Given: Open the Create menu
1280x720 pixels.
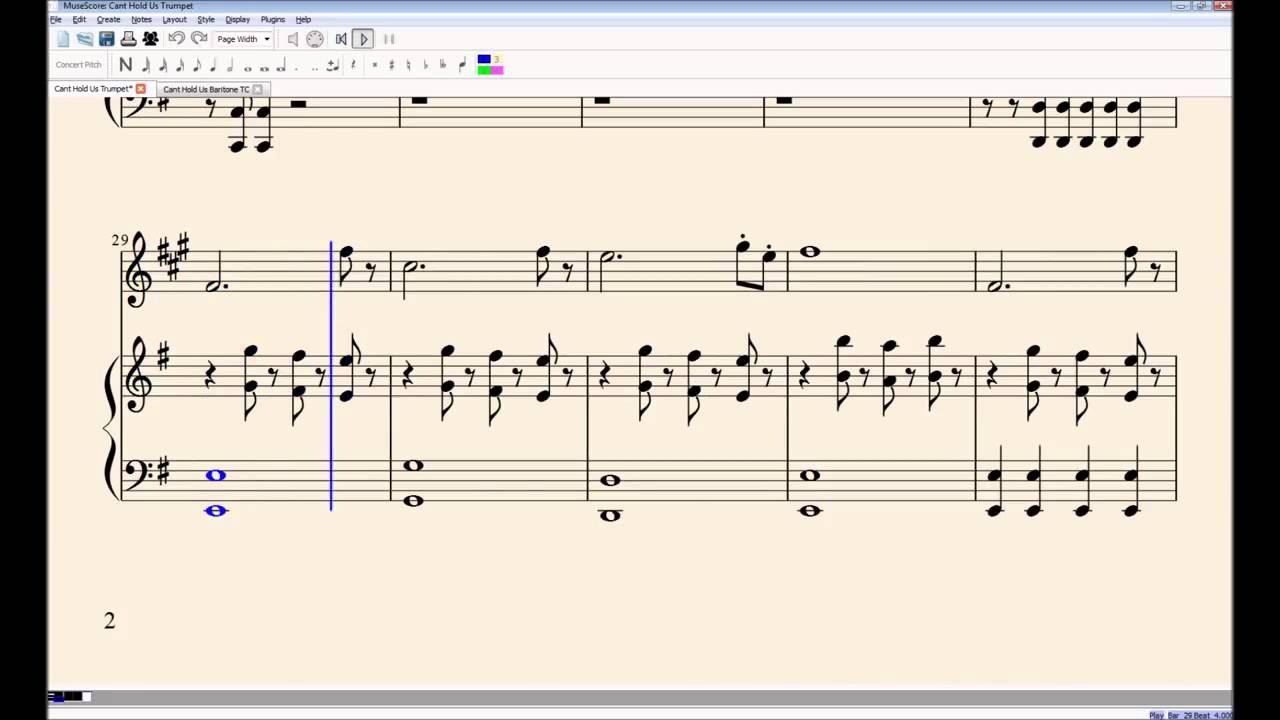Looking at the screenshot, I should pyautogui.click(x=108, y=19).
